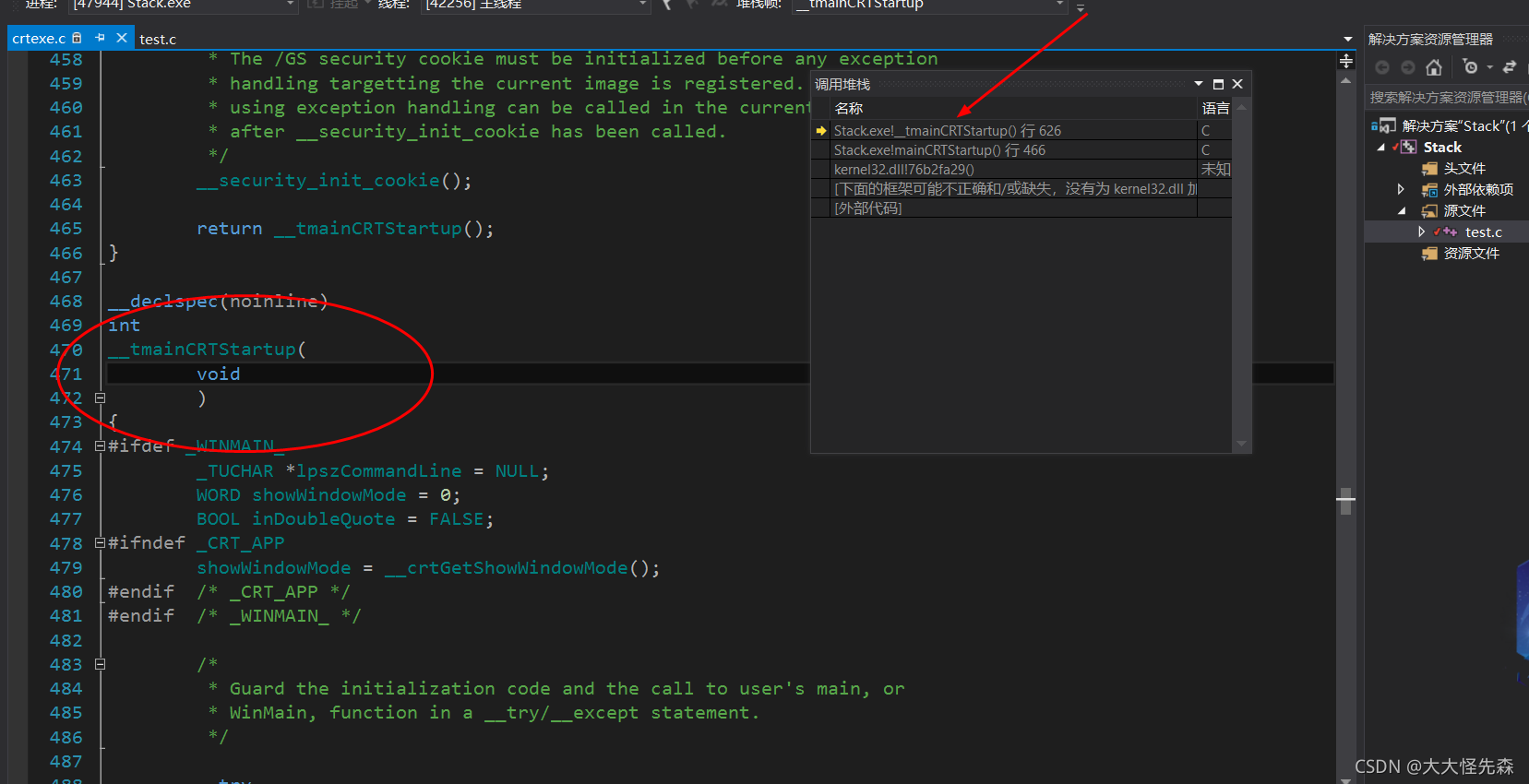Viewport: 1529px width, 784px height.
Task: Click line number 465 in the gutter
Action: point(66,229)
